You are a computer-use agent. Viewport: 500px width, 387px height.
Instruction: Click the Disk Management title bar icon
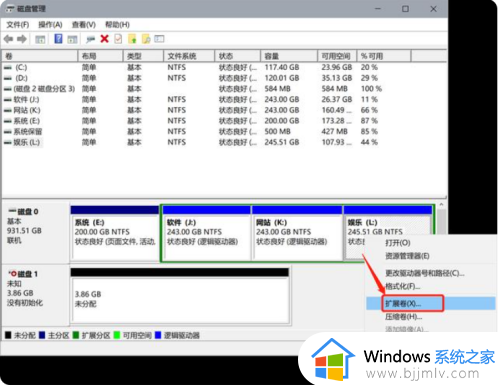click(10, 9)
